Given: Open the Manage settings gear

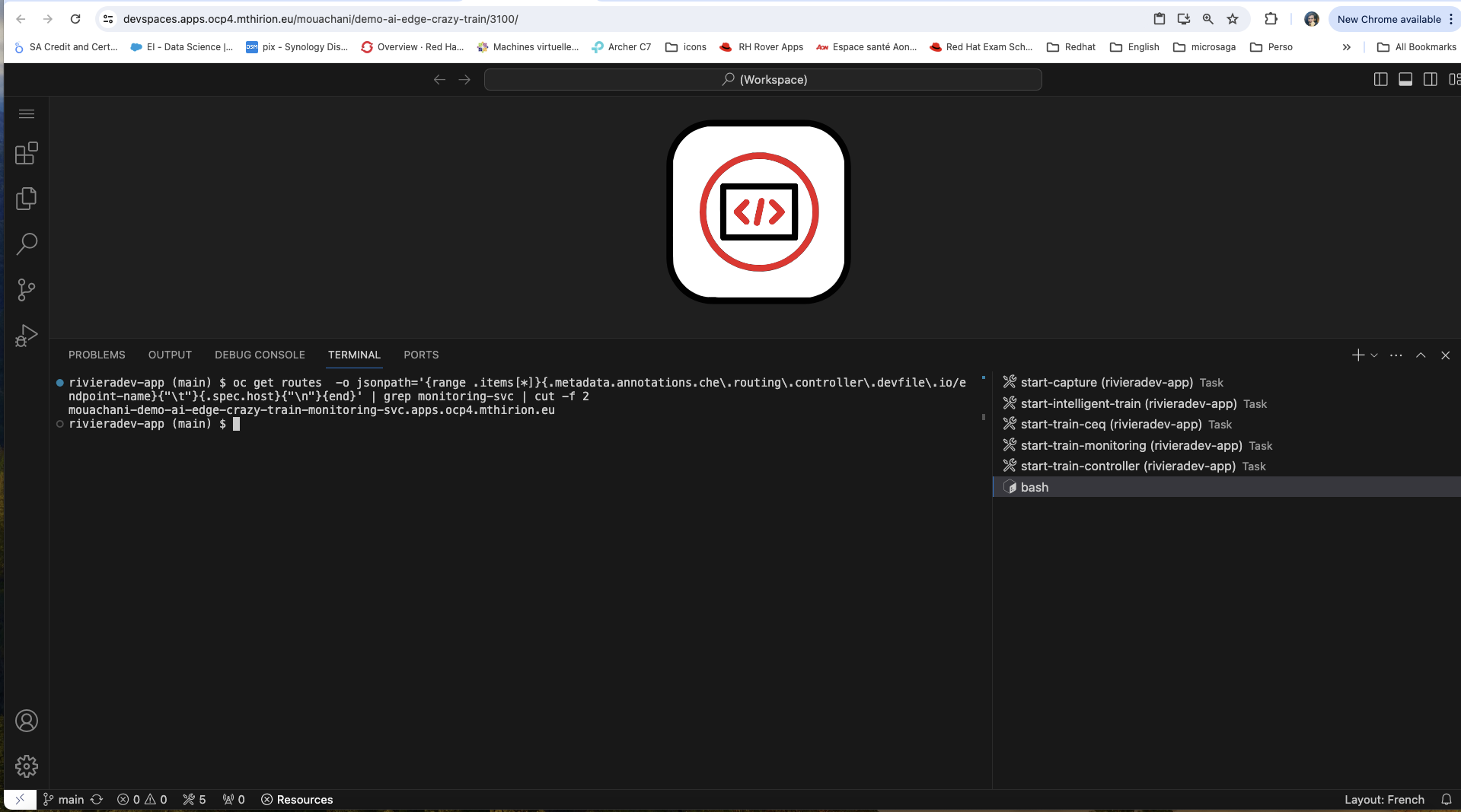Looking at the screenshot, I should 26,766.
